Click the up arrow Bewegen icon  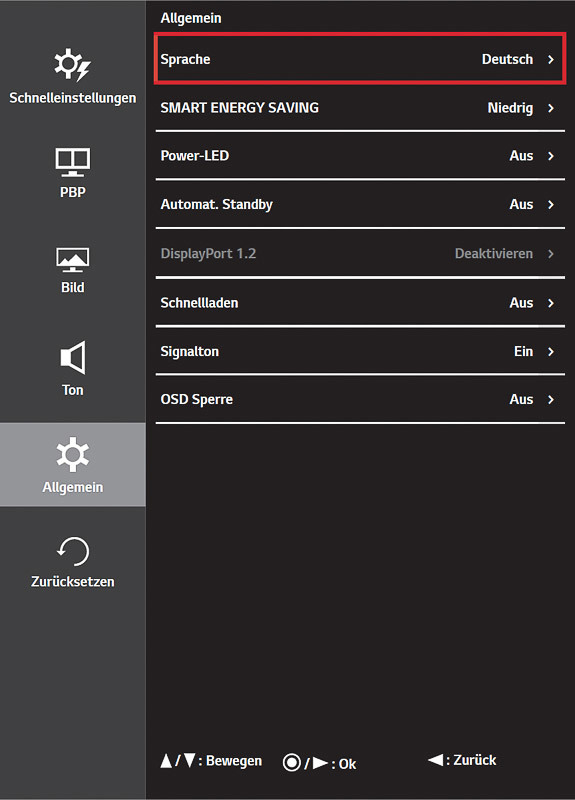pos(166,761)
